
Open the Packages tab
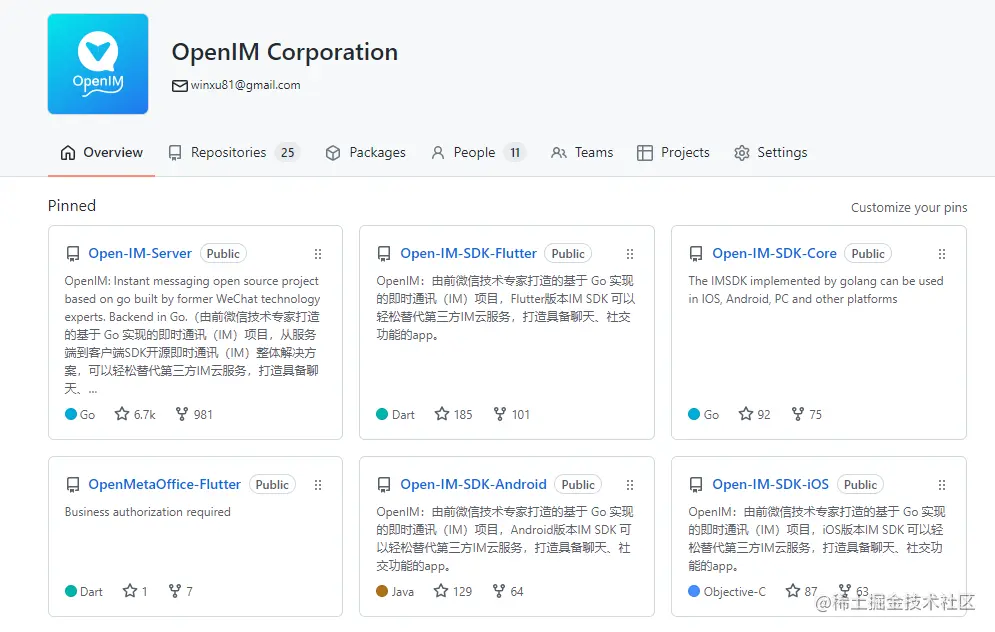pos(366,153)
